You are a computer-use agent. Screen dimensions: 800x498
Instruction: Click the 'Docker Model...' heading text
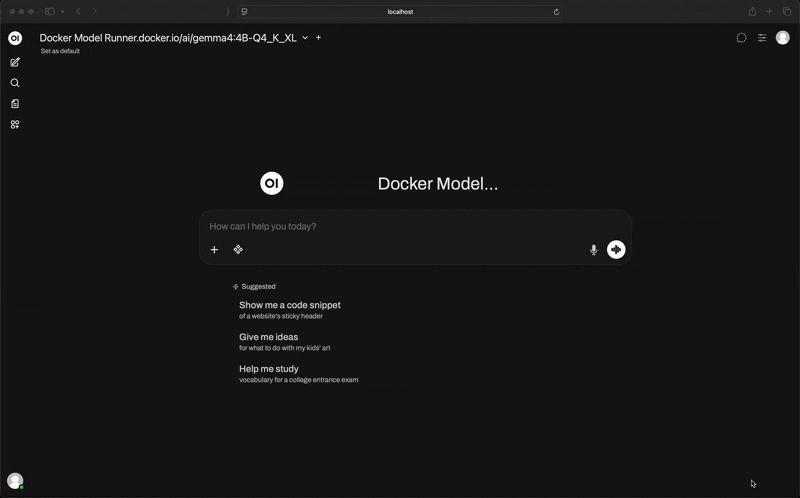(438, 184)
